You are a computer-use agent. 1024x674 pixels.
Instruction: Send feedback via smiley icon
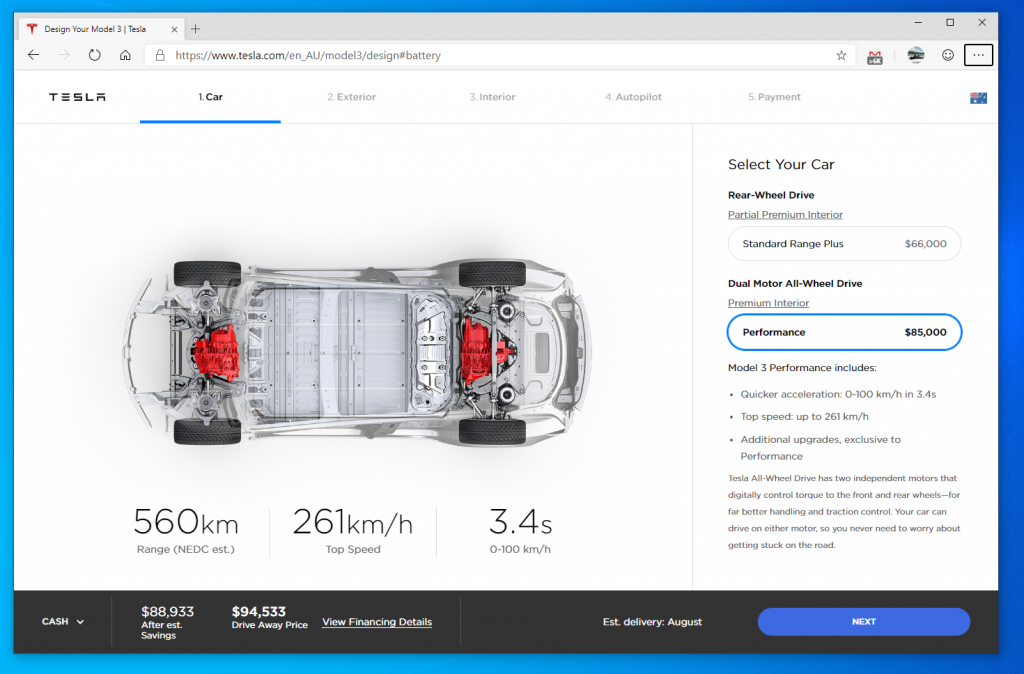948,56
